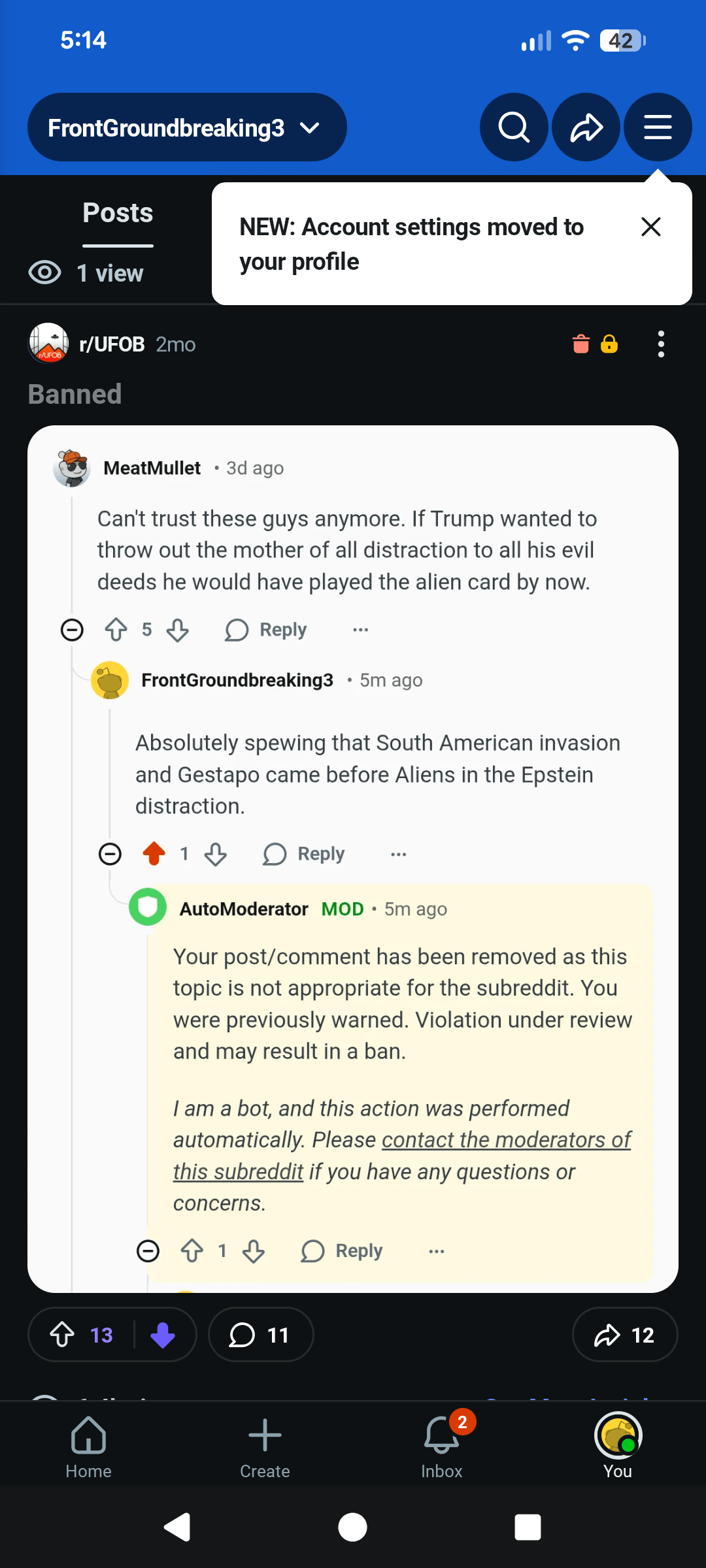Go to the Home tab
This screenshot has width=706, height=1568.
click(88, 1445)
